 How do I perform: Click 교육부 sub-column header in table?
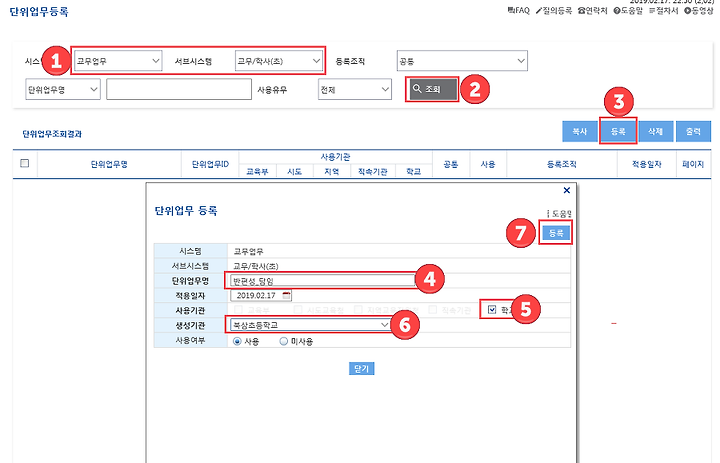(x=258, y=171)
